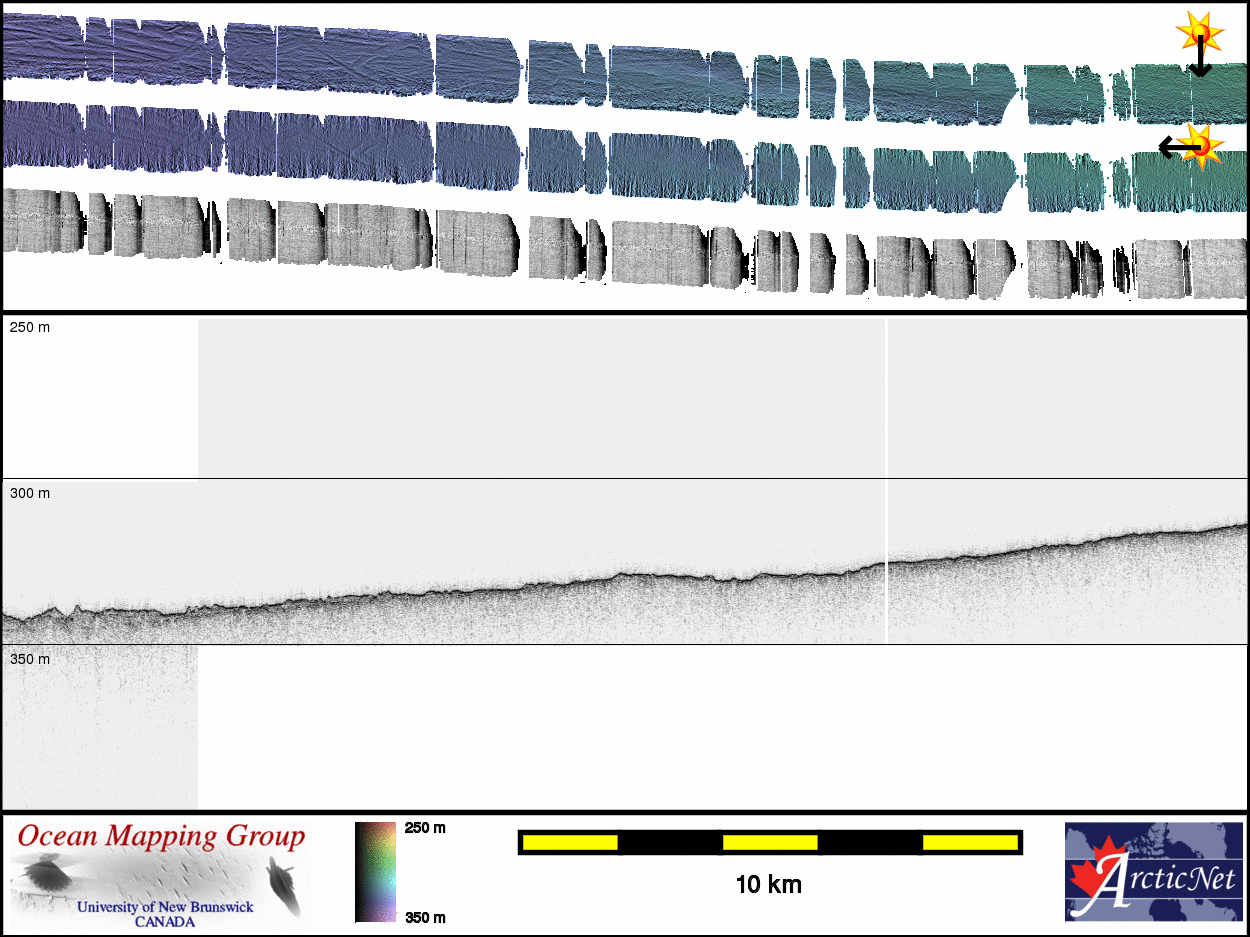
Task: Click the black downward arrow under top sun
Action: click(x=1200, y=62)
